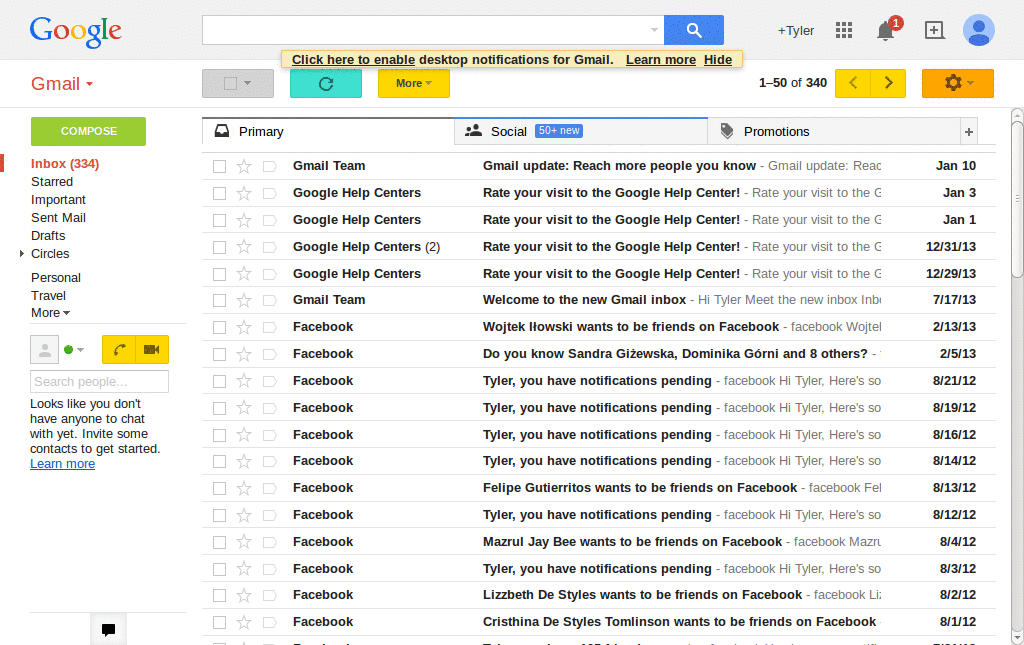Image resolution: width=1024 pixels, height=645 pixels.
Task: Open the yellow More actions dropdown
Action: (413, 84)
